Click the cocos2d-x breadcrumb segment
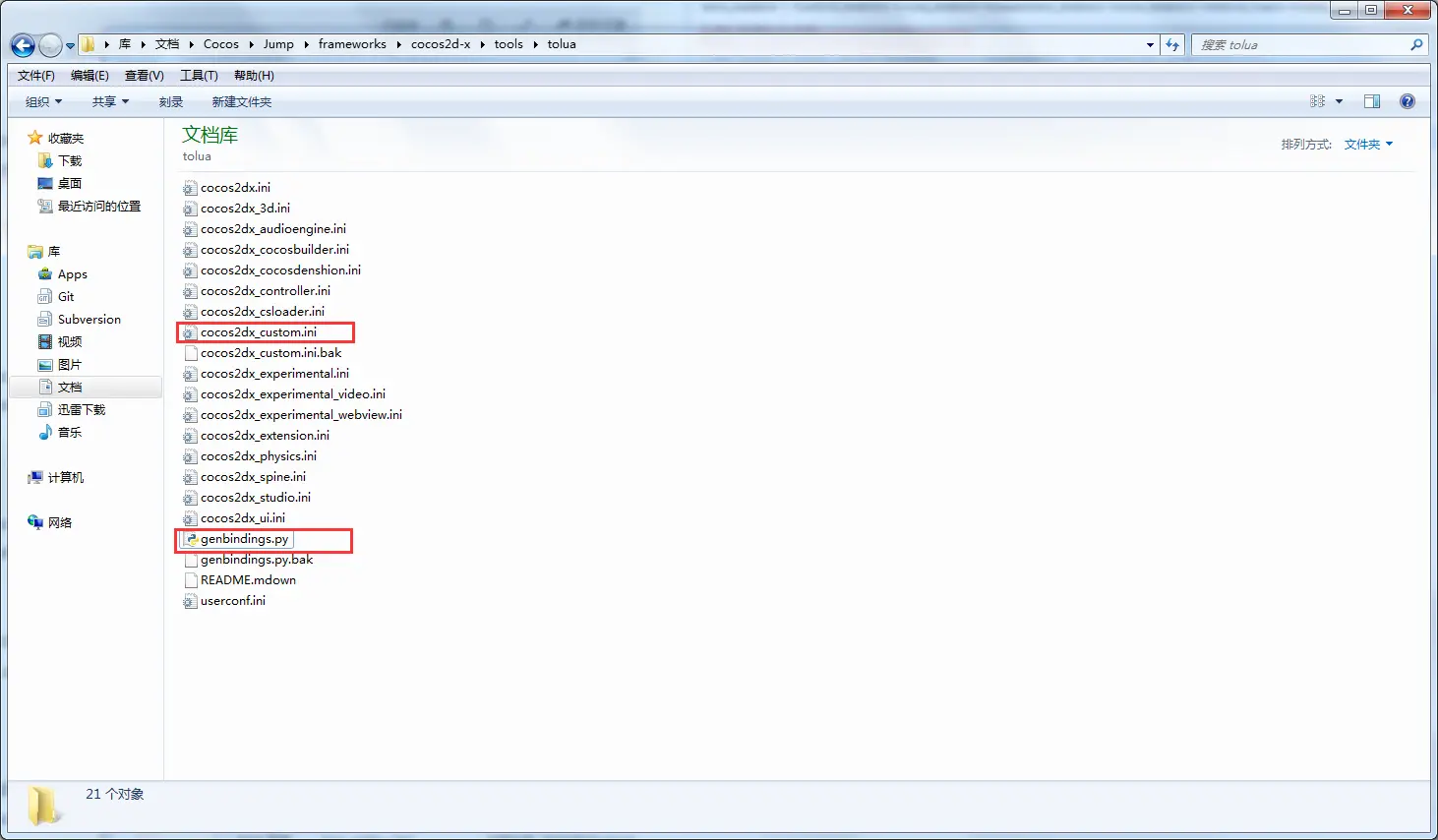 pos(441,44)
